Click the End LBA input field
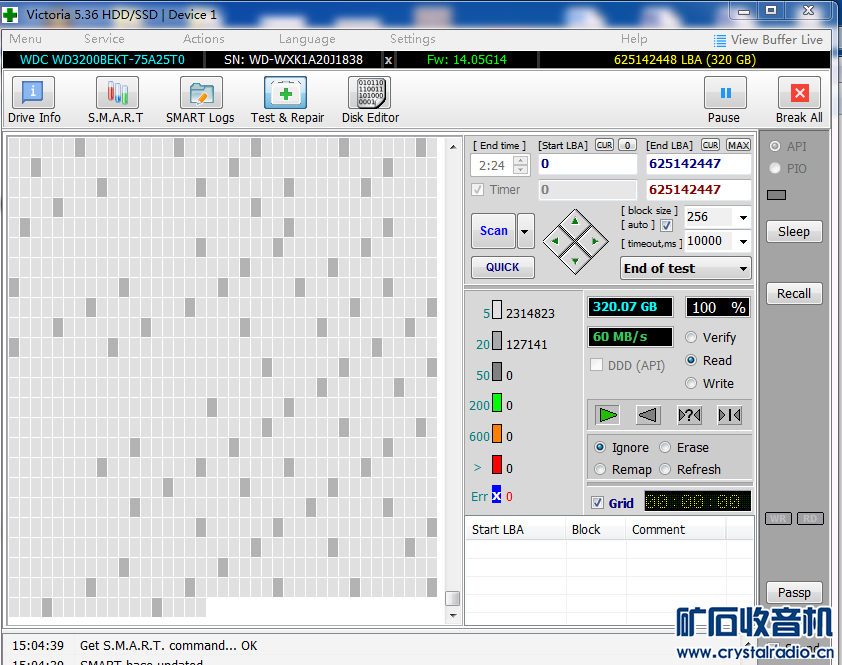 coord(698,164)
